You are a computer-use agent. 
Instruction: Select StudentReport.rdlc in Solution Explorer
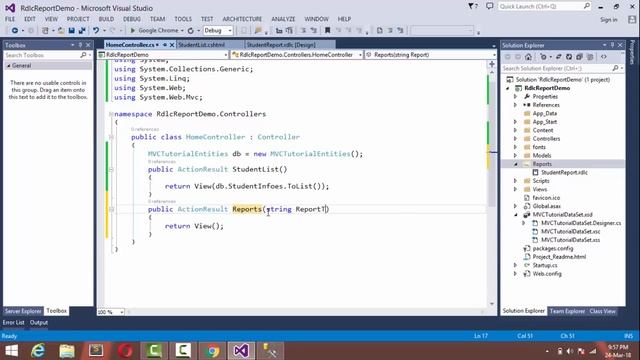pos(564,173)
